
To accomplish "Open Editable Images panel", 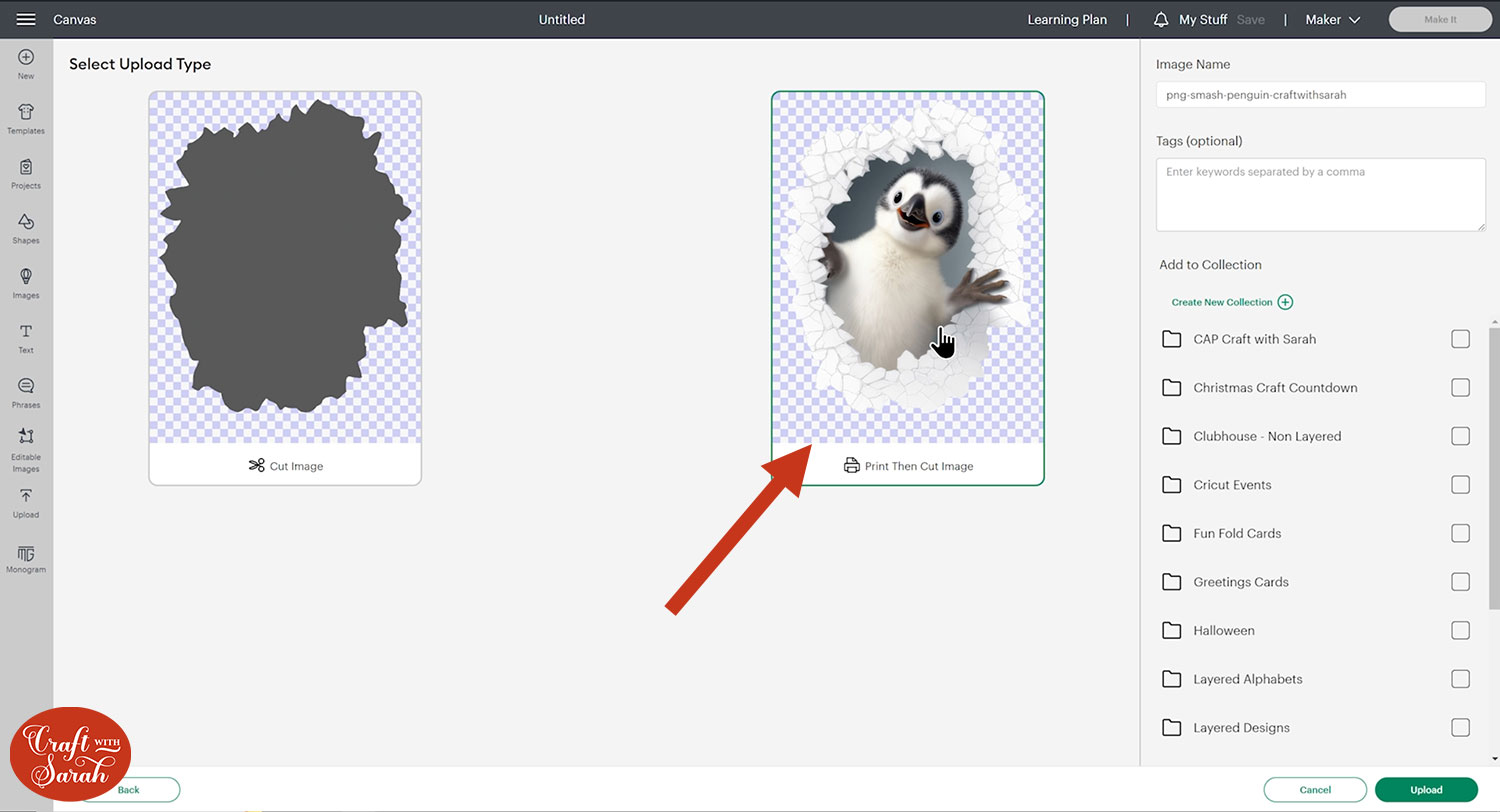I will 26,450.
